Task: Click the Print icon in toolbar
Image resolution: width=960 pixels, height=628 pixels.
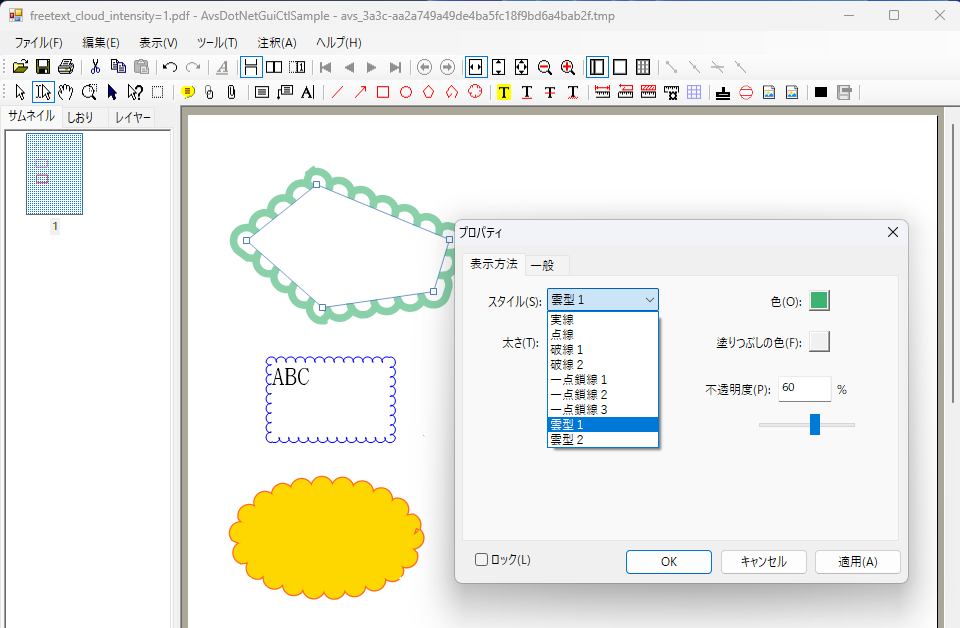Action: [x=66, y=67]
